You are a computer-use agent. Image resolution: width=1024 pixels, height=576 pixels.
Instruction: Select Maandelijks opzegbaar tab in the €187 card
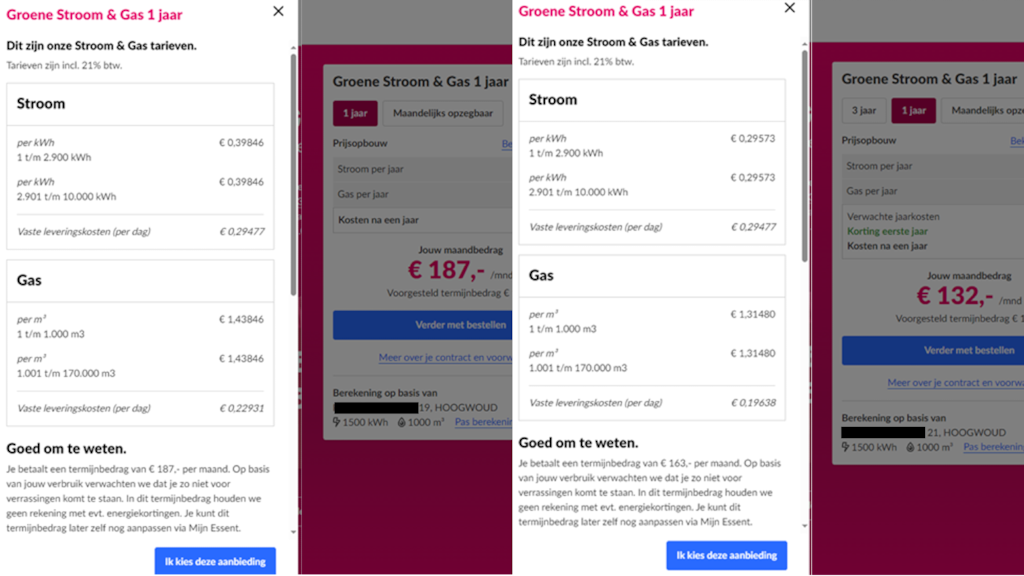442,113
